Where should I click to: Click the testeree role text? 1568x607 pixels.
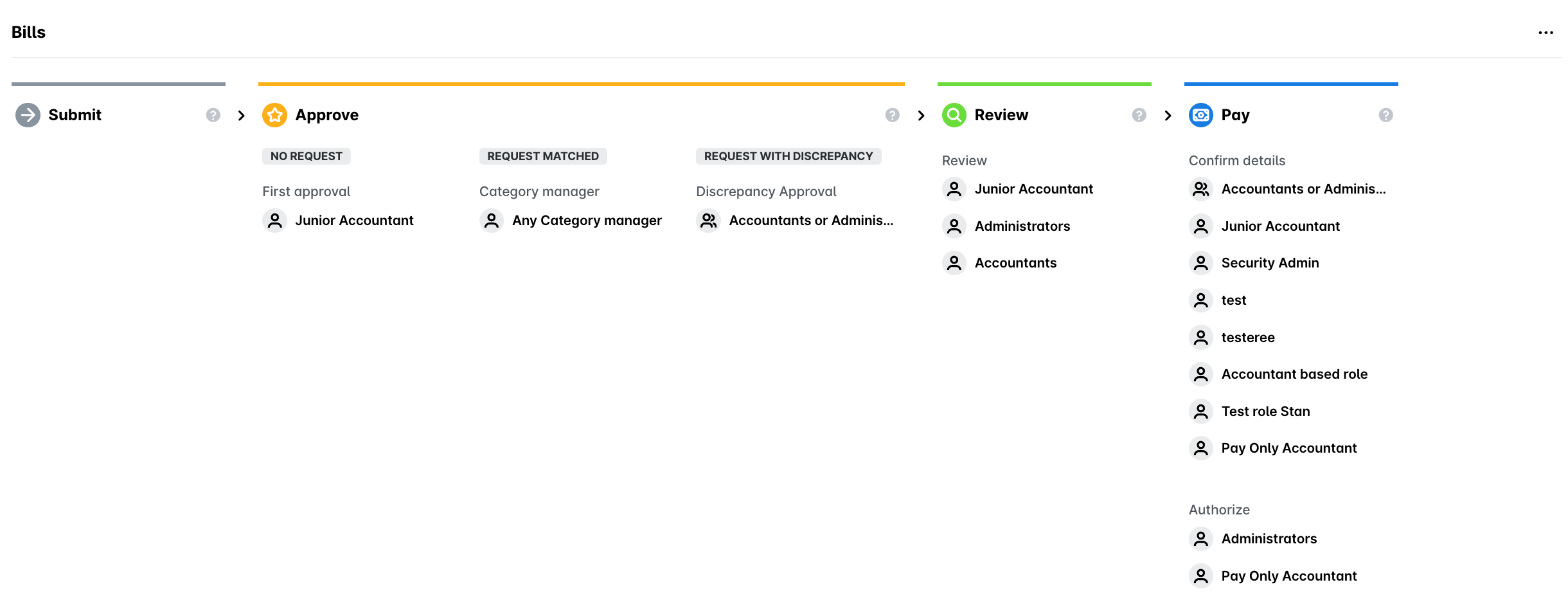tap(1248, 337)
